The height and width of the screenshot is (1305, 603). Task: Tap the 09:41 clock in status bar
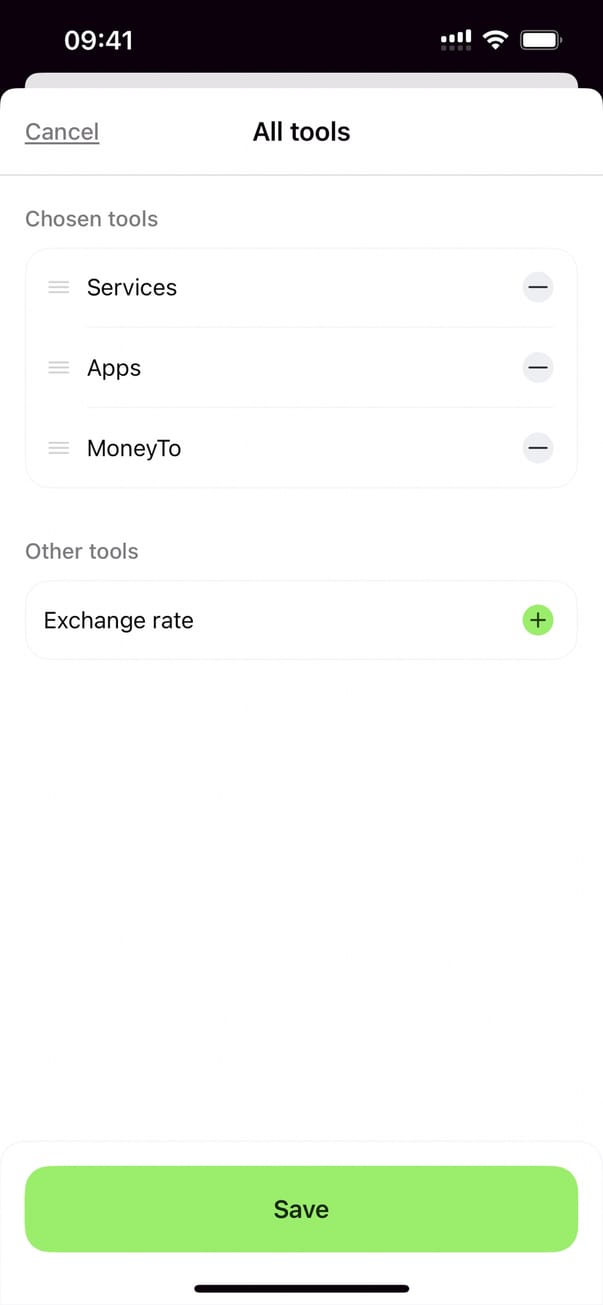coord(98,40)
